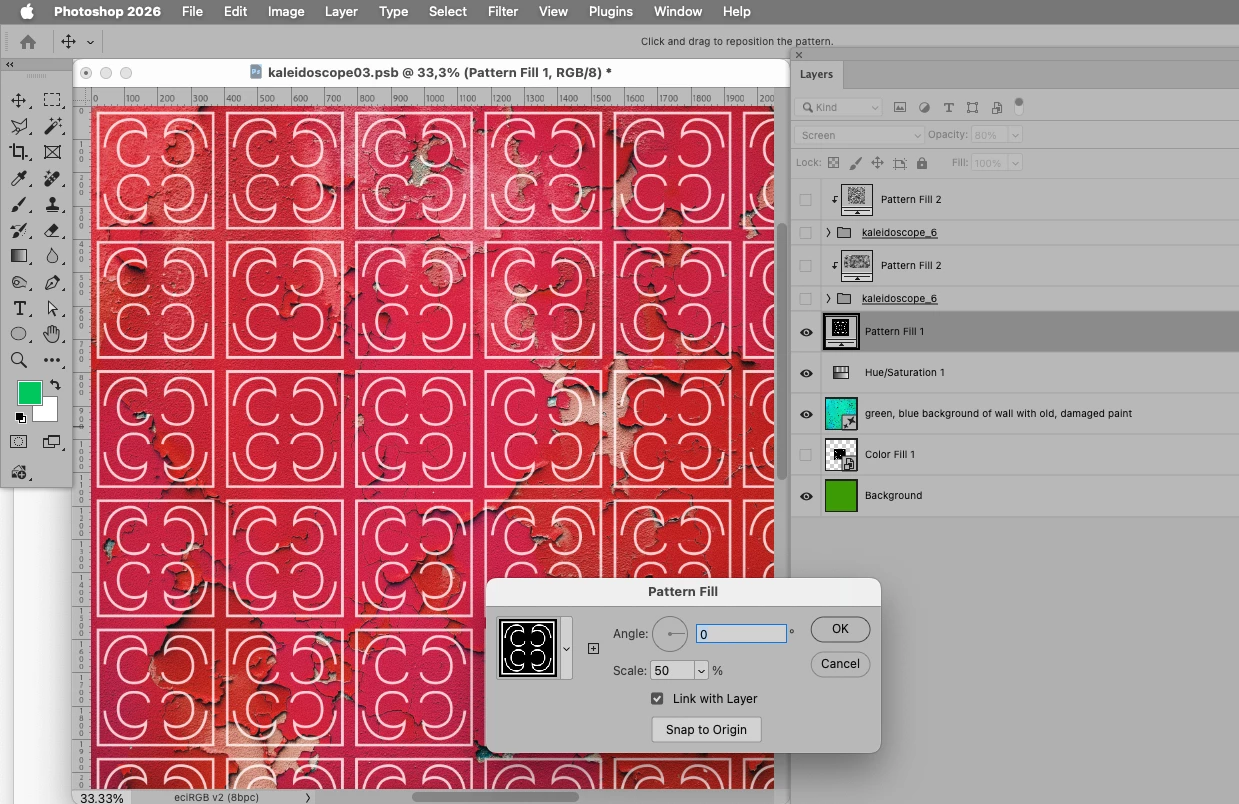
Task: Click the lock position icon in Layers
Action: pos(877,163)
